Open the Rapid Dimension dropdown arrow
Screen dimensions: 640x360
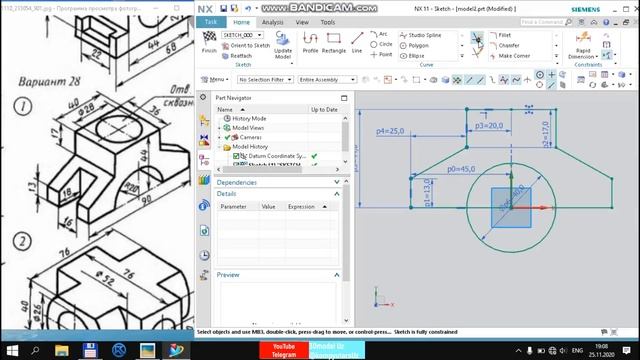597,57
